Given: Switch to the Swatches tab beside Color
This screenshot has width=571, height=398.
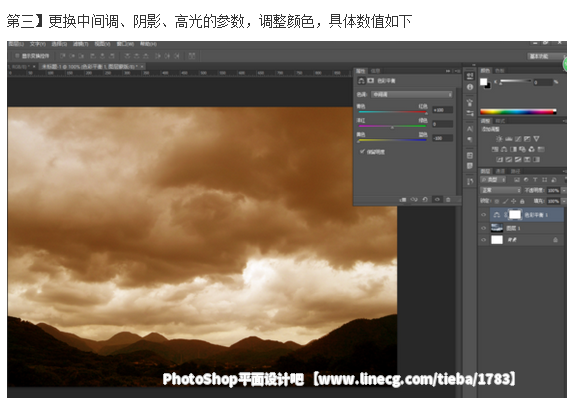Looking at the screenshot, I should [500, 71].
